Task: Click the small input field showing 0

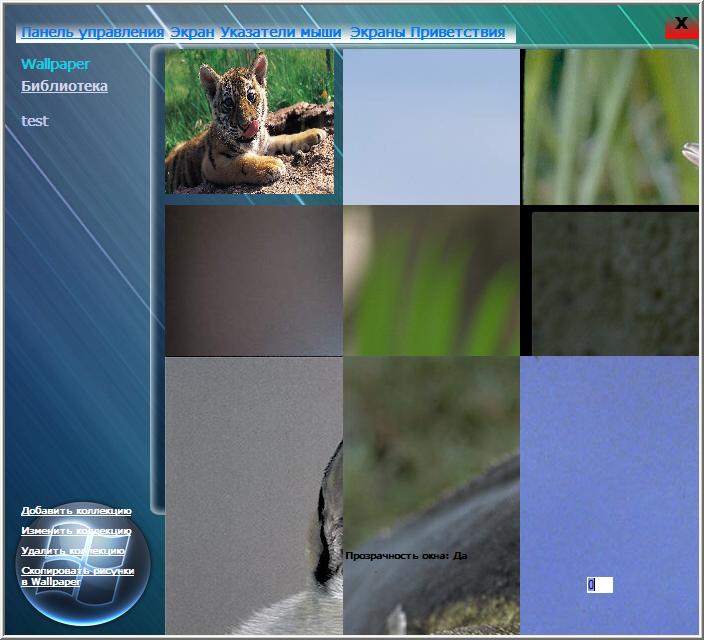Action: (x=599, y=585)
